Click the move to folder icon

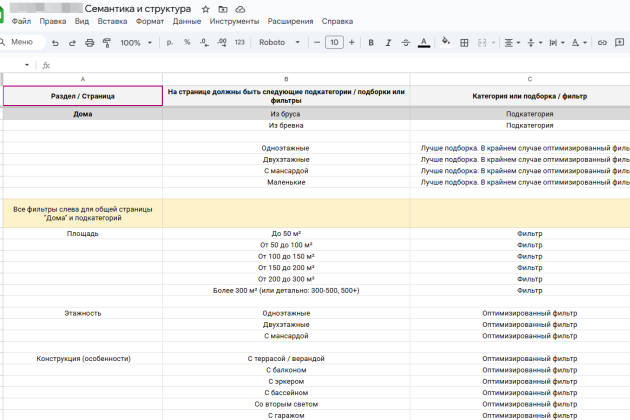click(222, 8)
